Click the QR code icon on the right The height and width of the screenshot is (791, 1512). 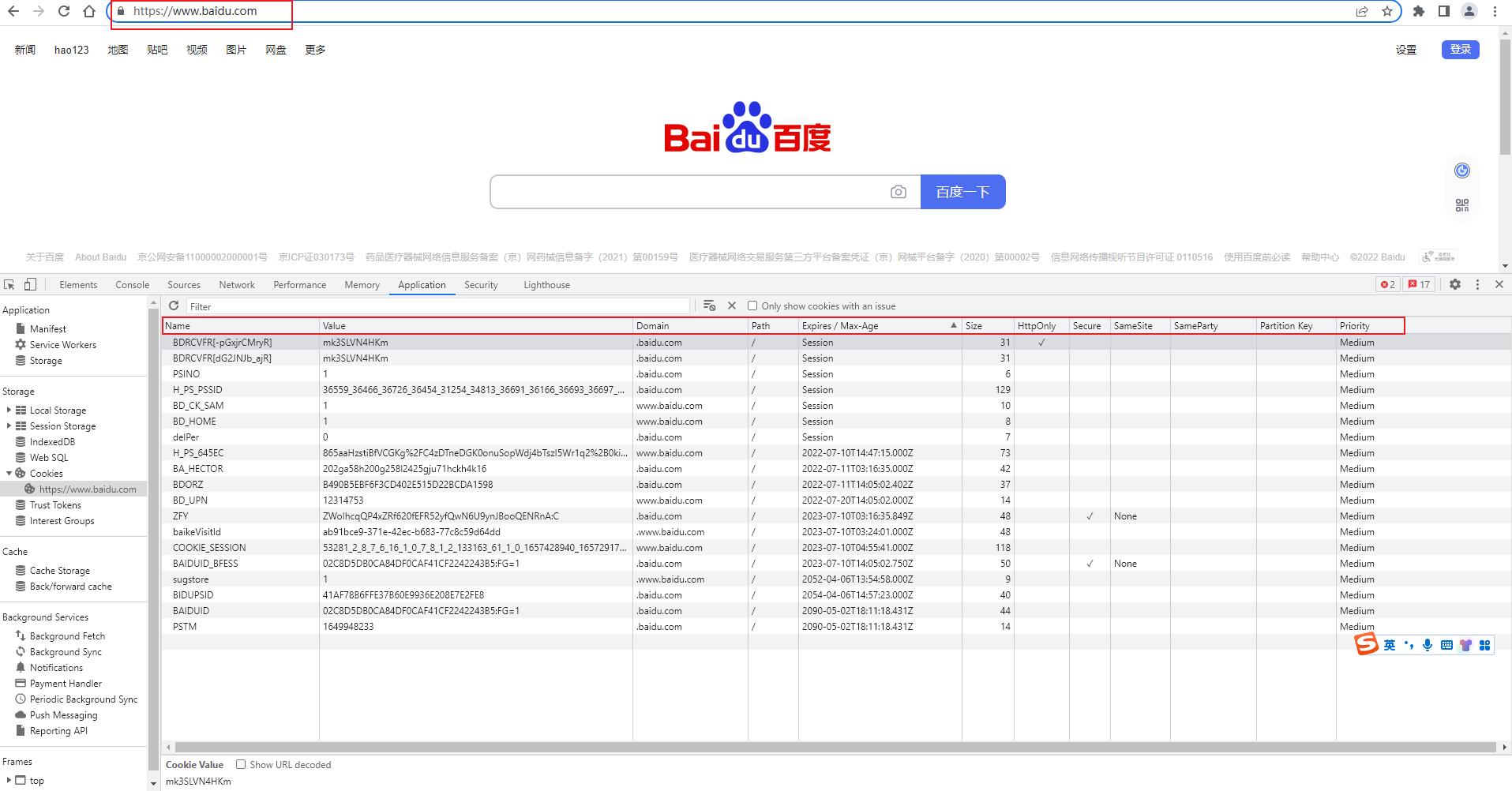(1462, 205)
